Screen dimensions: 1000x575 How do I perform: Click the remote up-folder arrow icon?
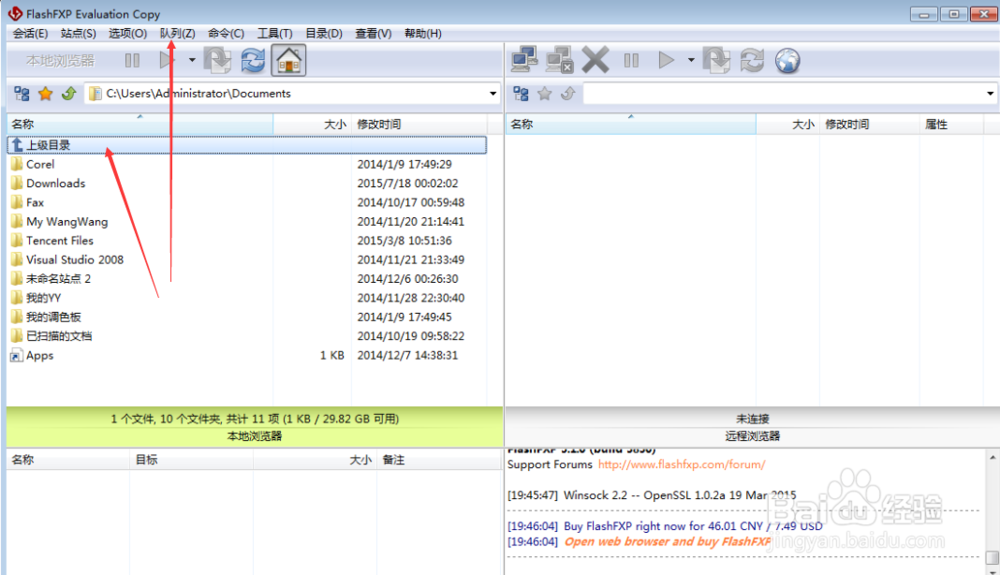point(568,94)
